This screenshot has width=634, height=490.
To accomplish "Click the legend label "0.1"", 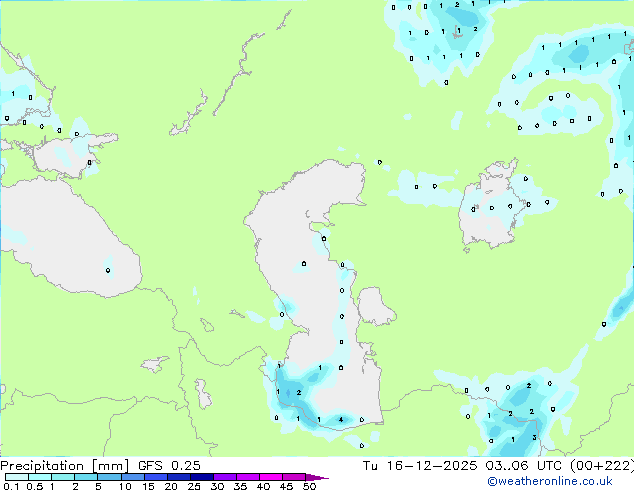I will pos(11,486).
